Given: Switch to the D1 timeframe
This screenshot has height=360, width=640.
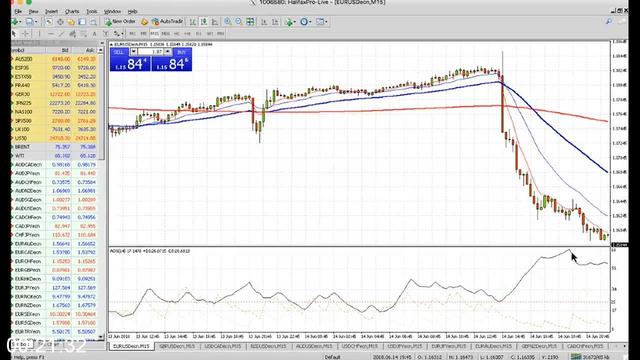Looking at the screenshot, I should [198, 33].
